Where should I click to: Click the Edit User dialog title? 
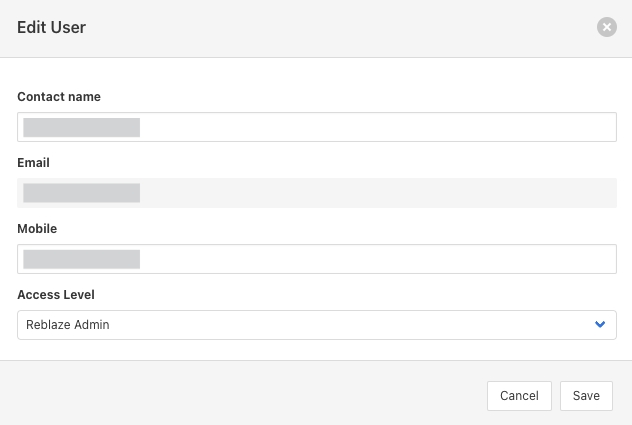click(x=52, y=28)
